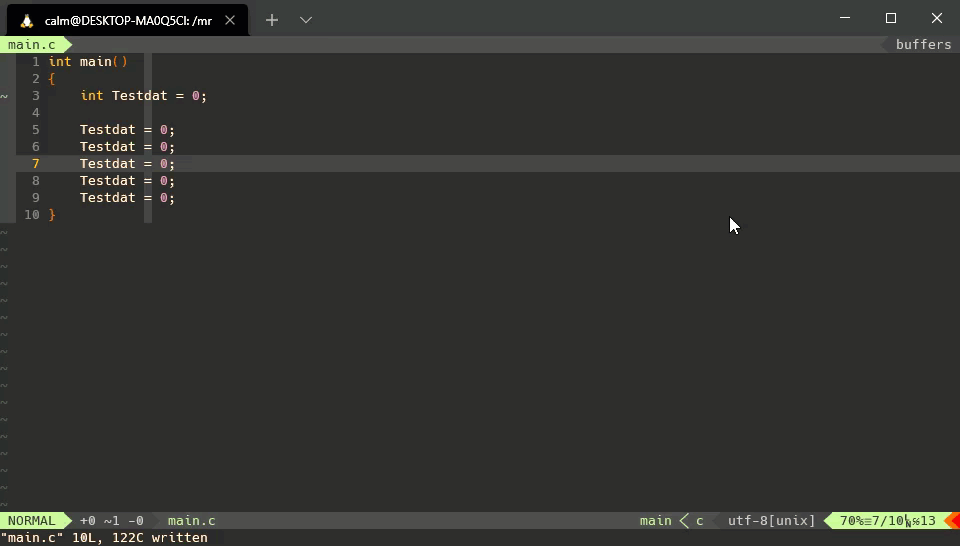Select the calm@DESKTOP-MA0Q5CI terminal tab

coord(127,20)
